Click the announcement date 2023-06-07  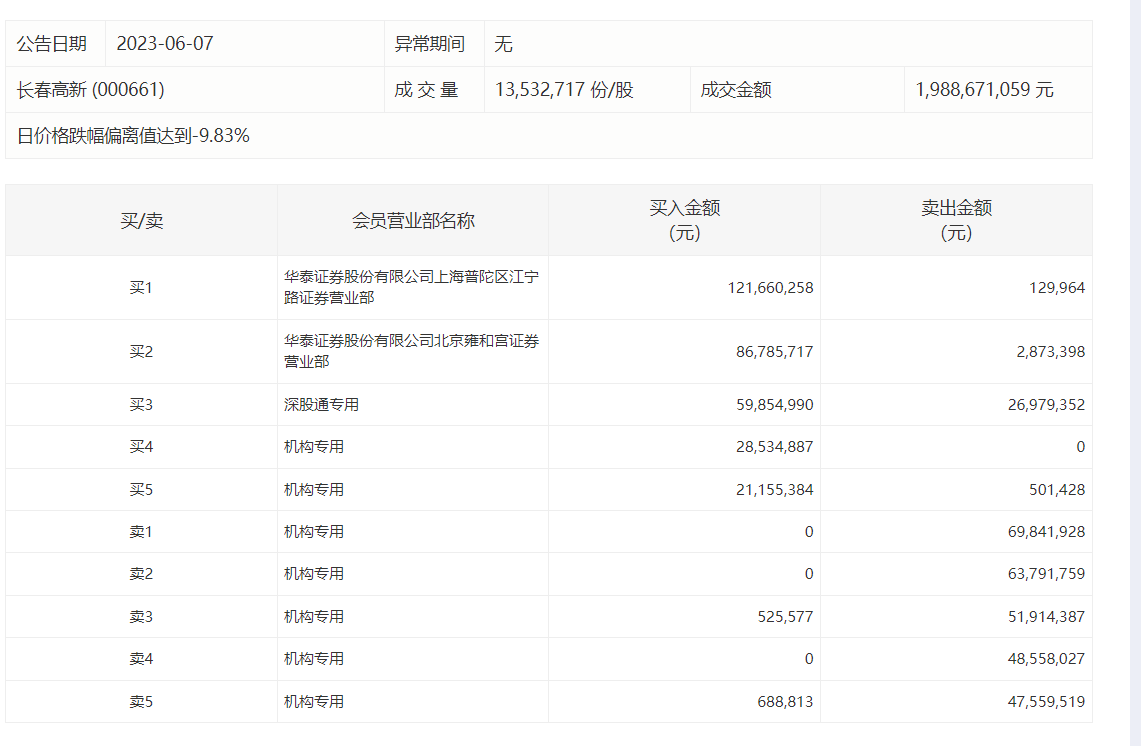pos(164,44)
